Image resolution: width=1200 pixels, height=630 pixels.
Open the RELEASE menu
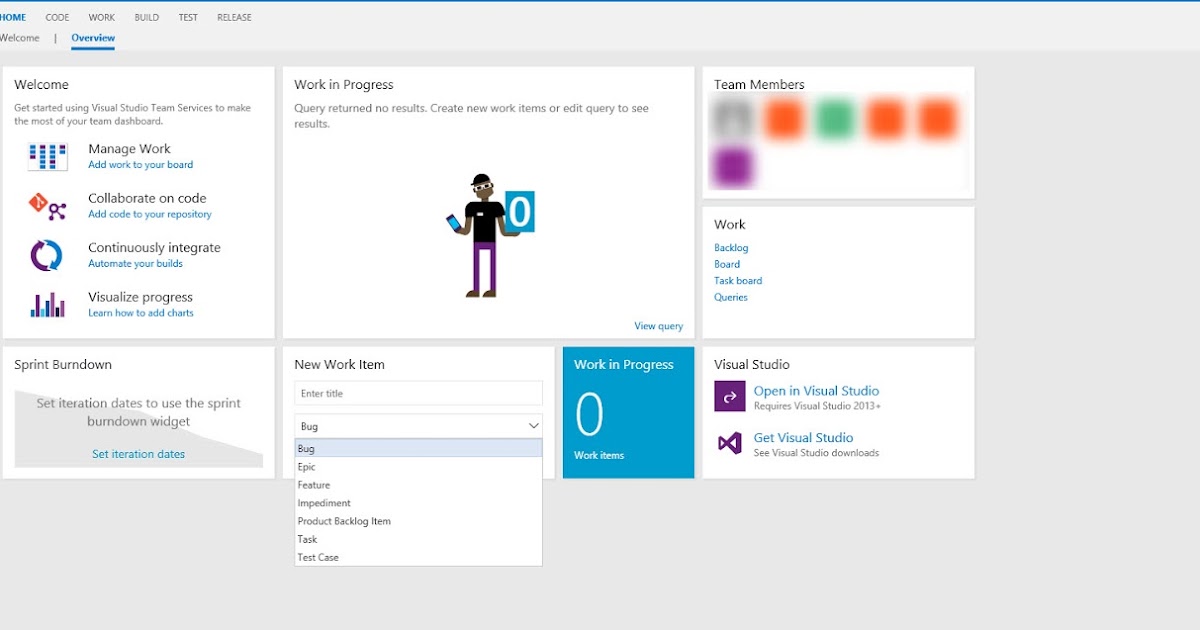point(234,16)
